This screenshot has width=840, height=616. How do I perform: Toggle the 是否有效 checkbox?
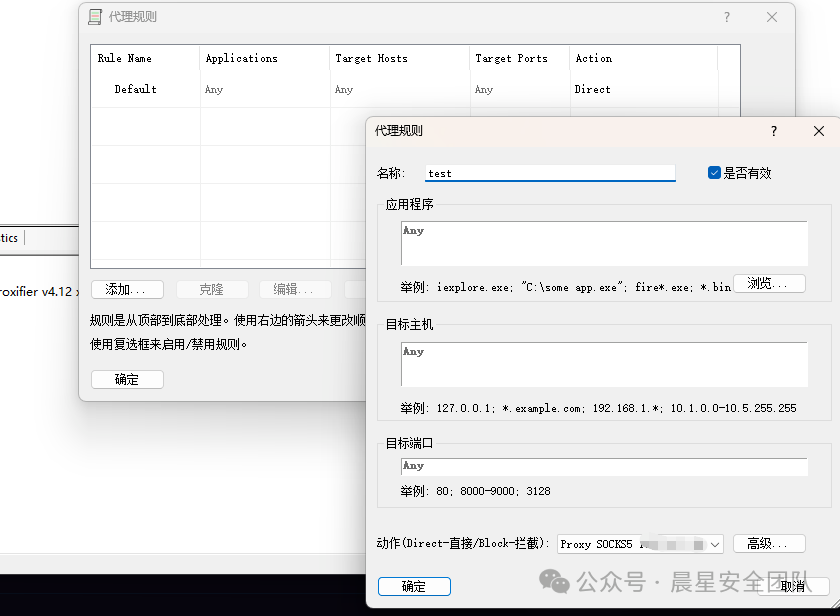(714, 173)
